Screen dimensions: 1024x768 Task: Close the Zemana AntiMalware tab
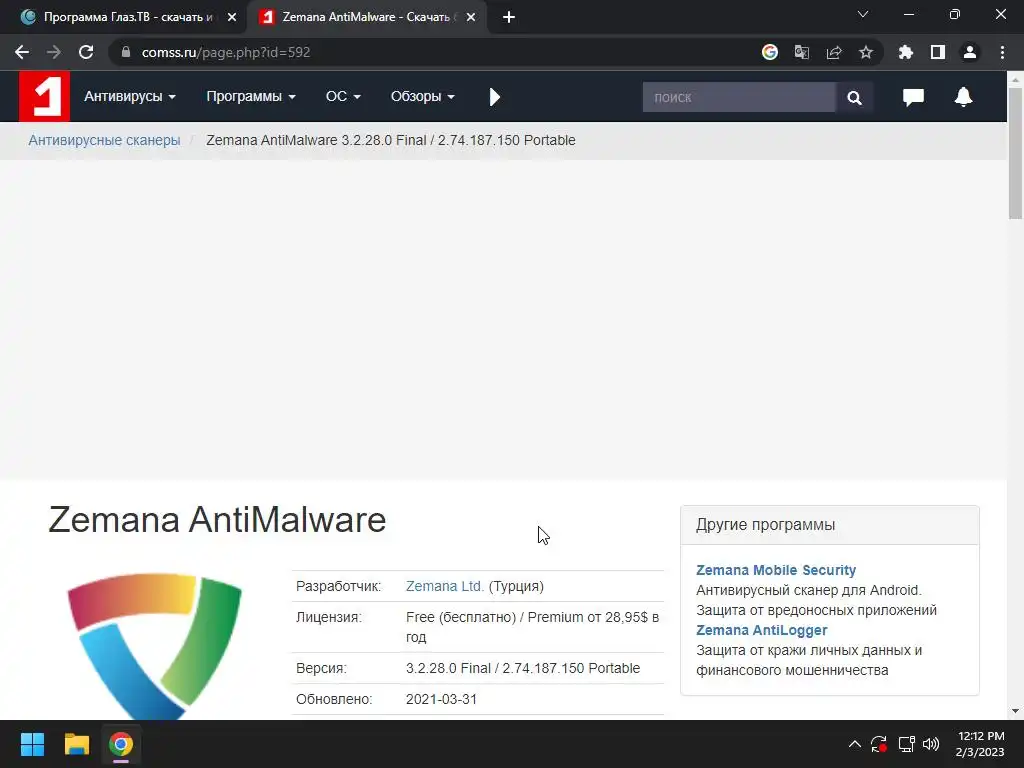[x=471, y=17]
